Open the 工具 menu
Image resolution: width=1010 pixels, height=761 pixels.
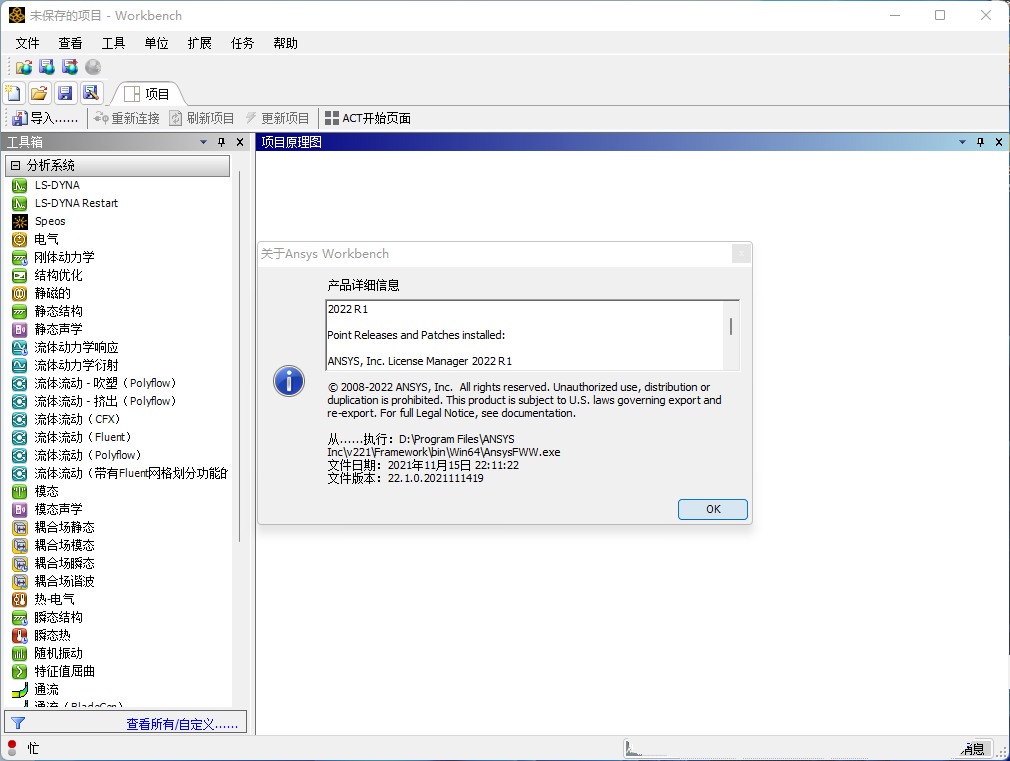click(x=113, y=43)
